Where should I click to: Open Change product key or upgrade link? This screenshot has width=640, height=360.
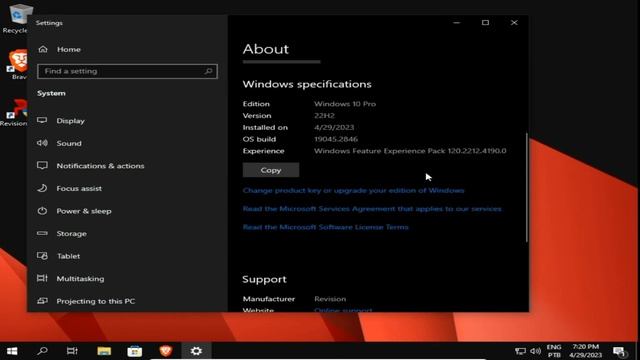(353, 191)
